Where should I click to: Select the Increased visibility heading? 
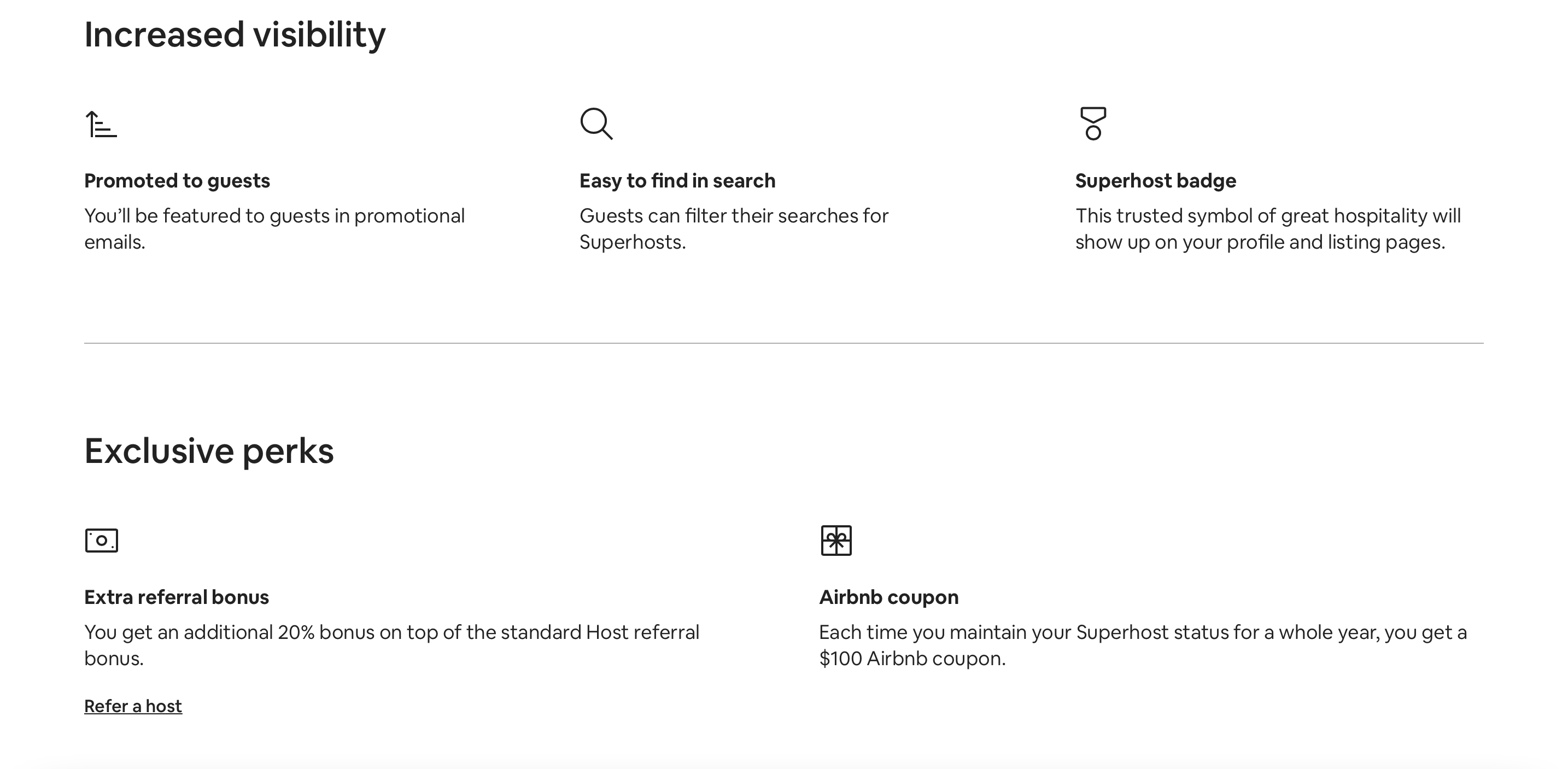pyautogui.click(x=235, y=34)
